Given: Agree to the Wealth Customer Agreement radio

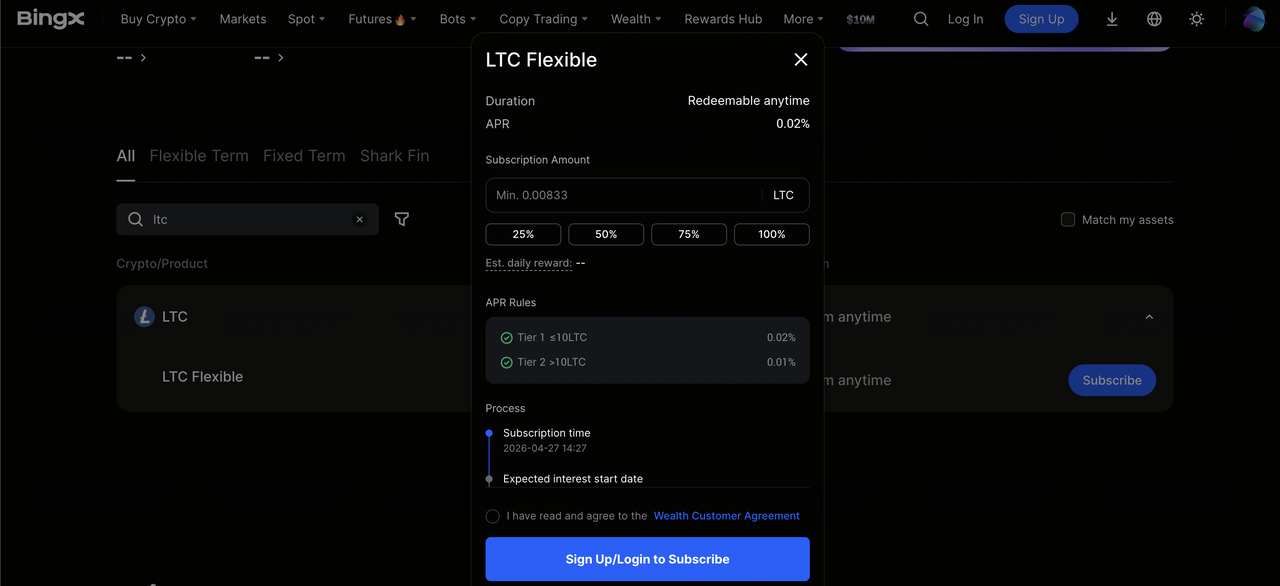Looking at the screenshot, I should tap(493, 516).
